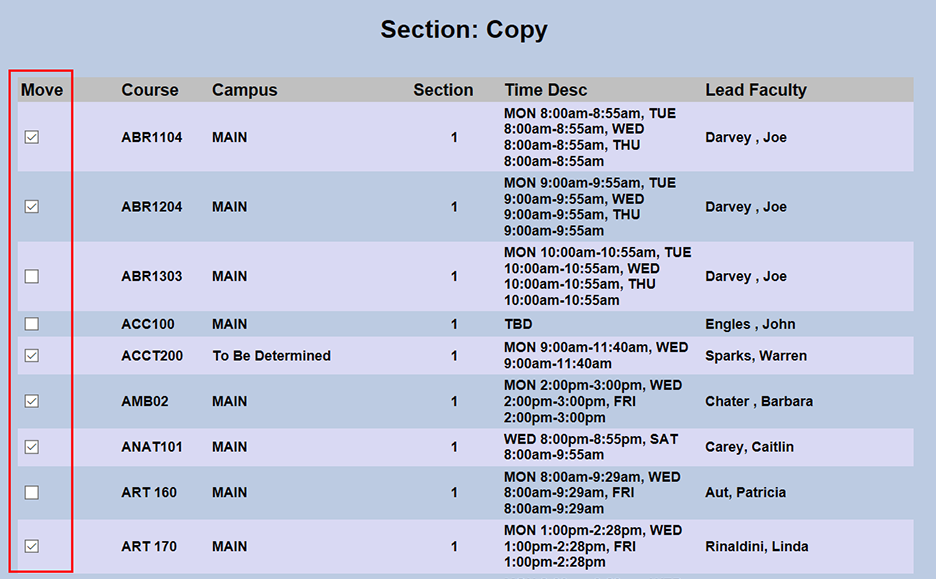Uncheck the ART 170 move checkbox
The height and width of the screenshot is (579, 936).
[x=31, y=547]
